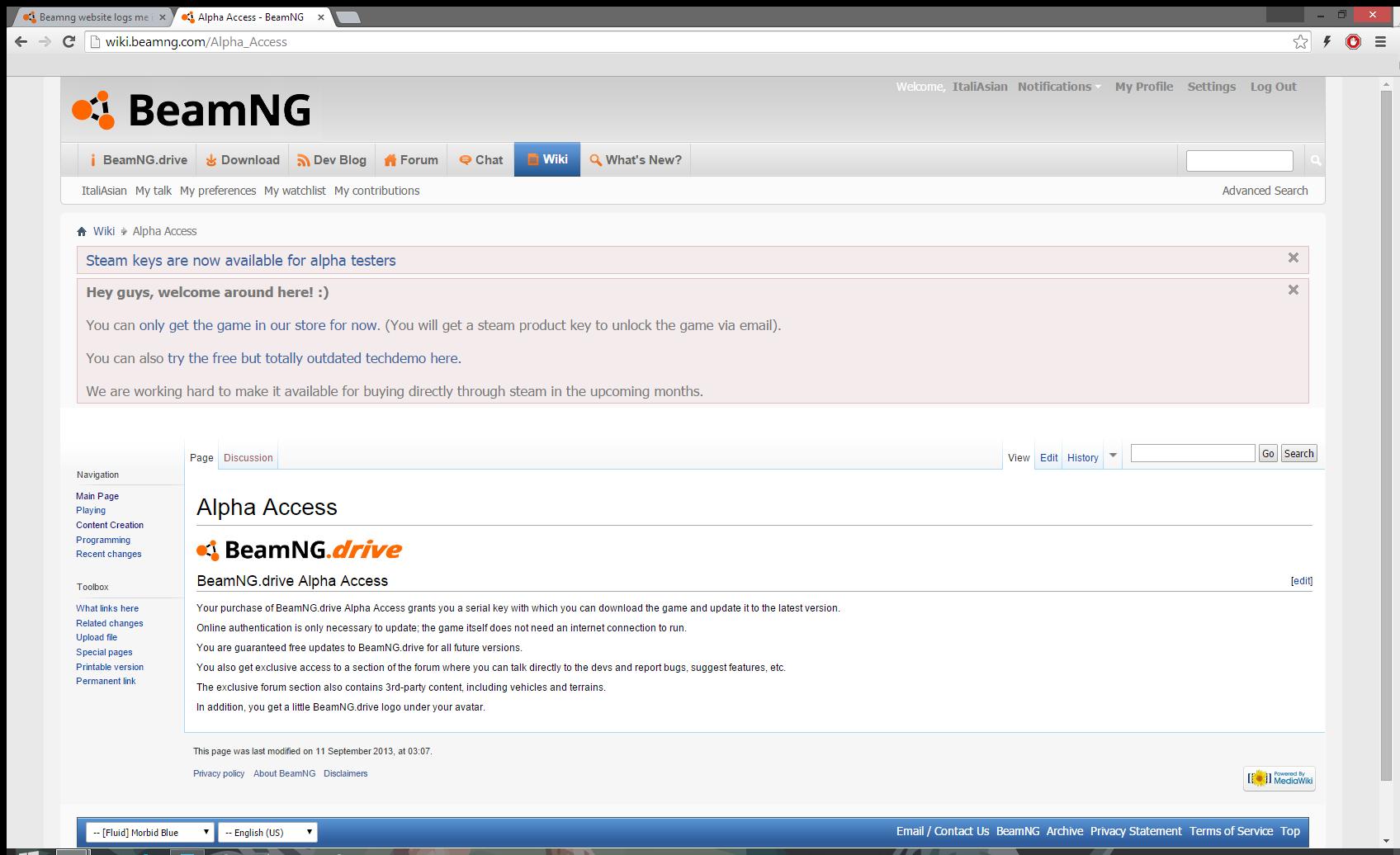Select the Wiki nav tab

point(547,159)
